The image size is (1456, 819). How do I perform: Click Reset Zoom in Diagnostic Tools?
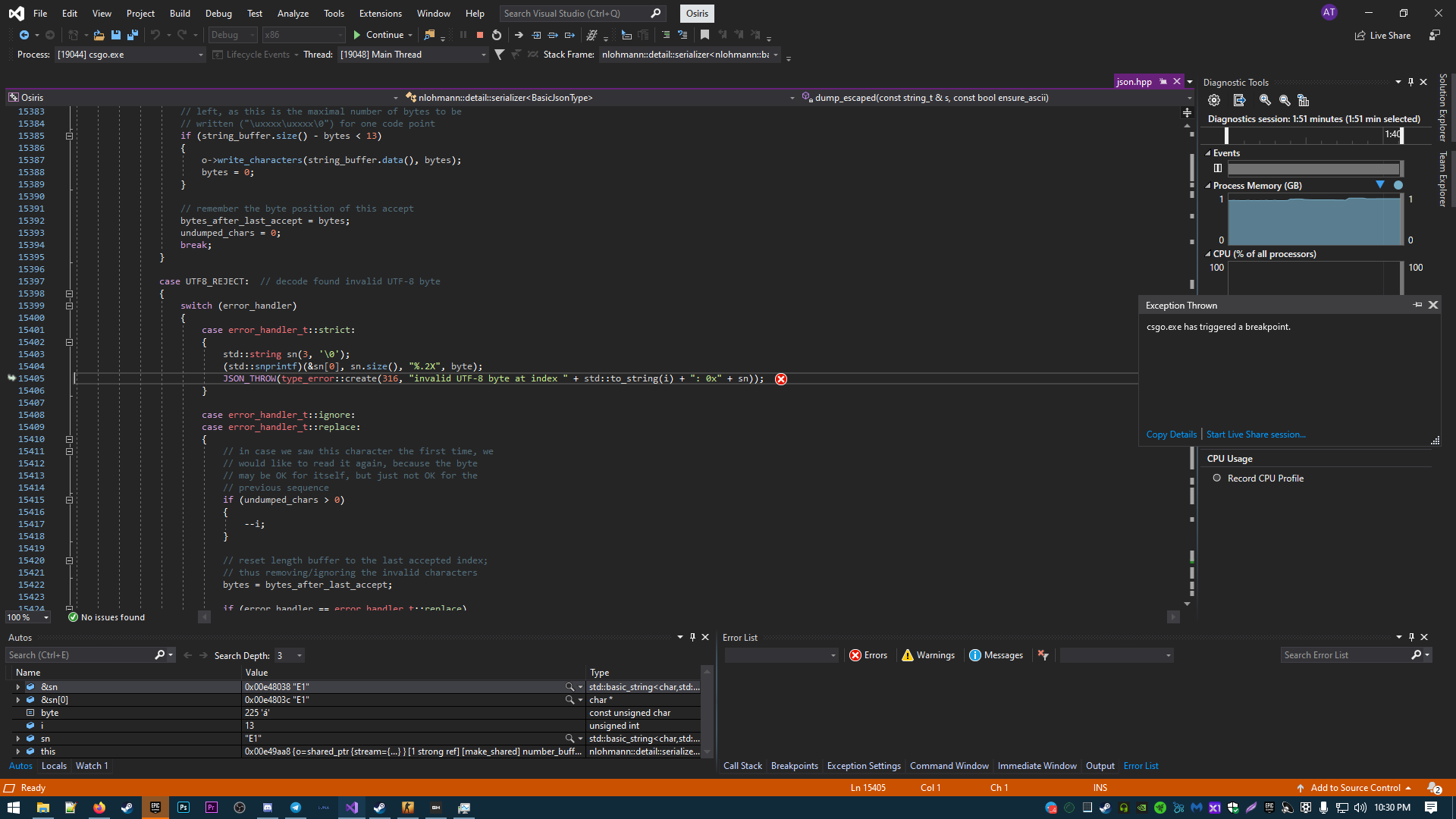click(x=1304, y=100)
